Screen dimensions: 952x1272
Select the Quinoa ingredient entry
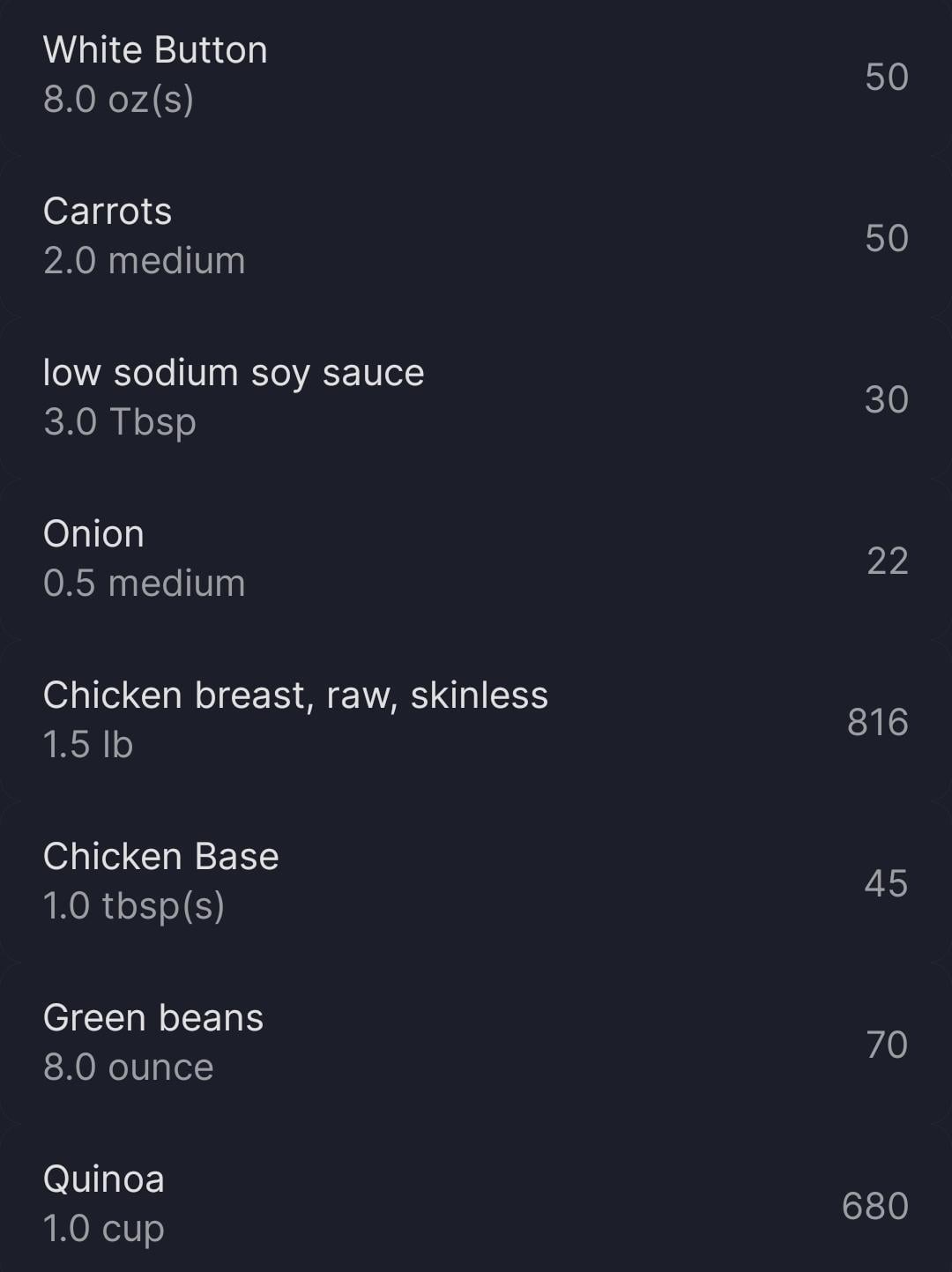point(104,1179)
